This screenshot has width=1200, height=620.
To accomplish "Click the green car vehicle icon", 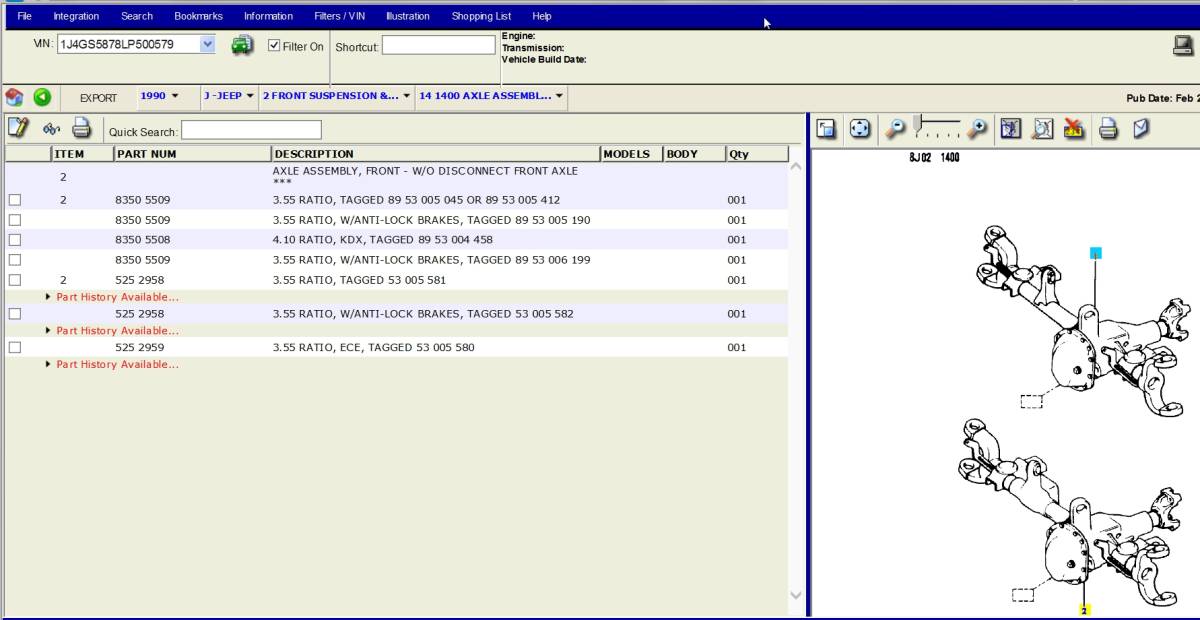I will click(x=242, y=45).
